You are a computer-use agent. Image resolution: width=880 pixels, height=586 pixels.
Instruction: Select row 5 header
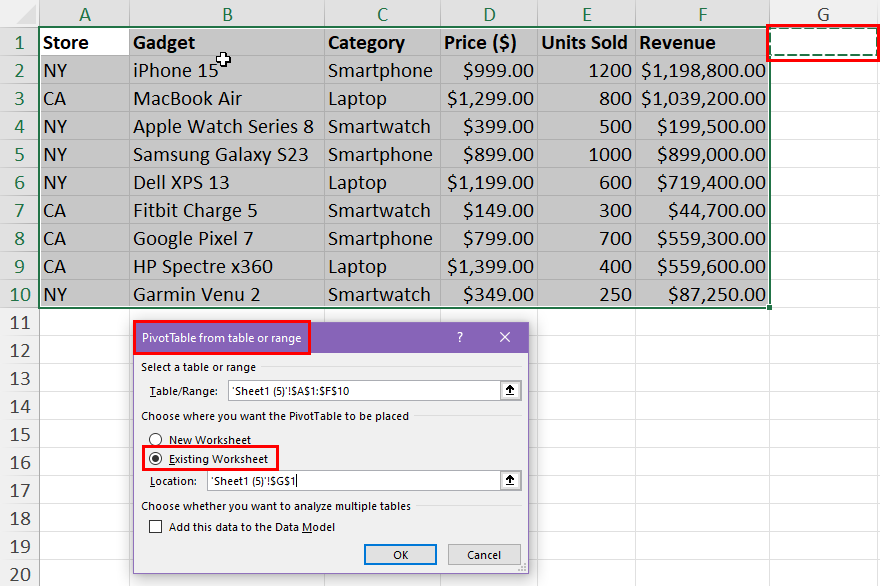click(x=20, y=154)
